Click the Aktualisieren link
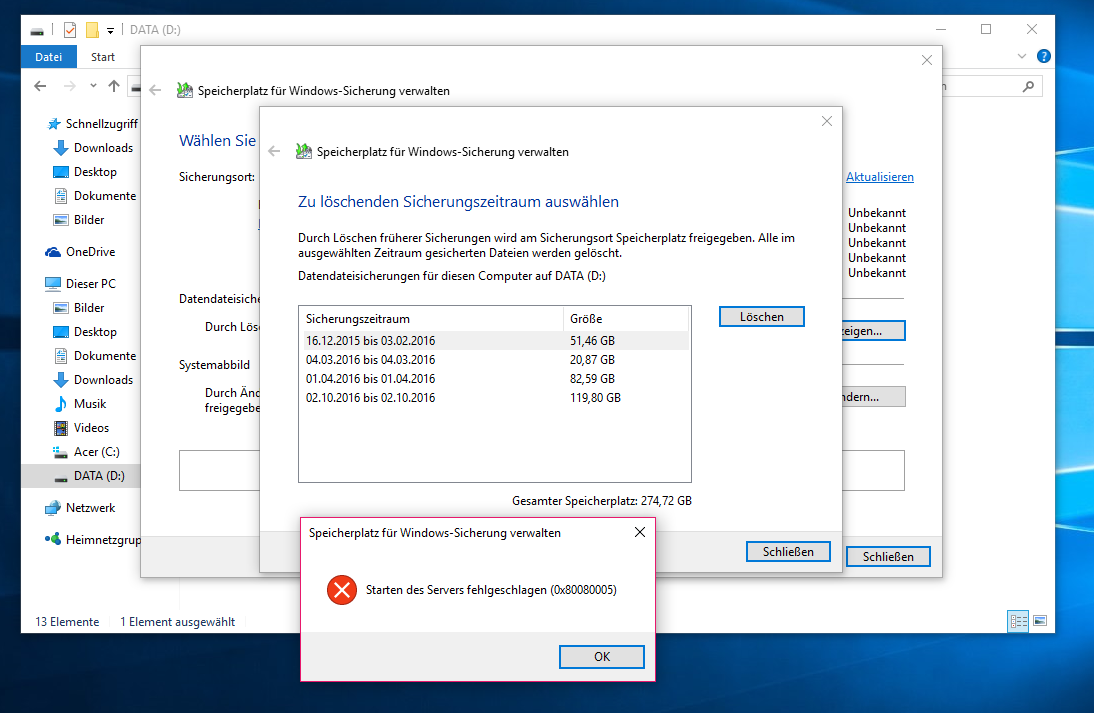1094x713 pixels. tap(880, 177)
